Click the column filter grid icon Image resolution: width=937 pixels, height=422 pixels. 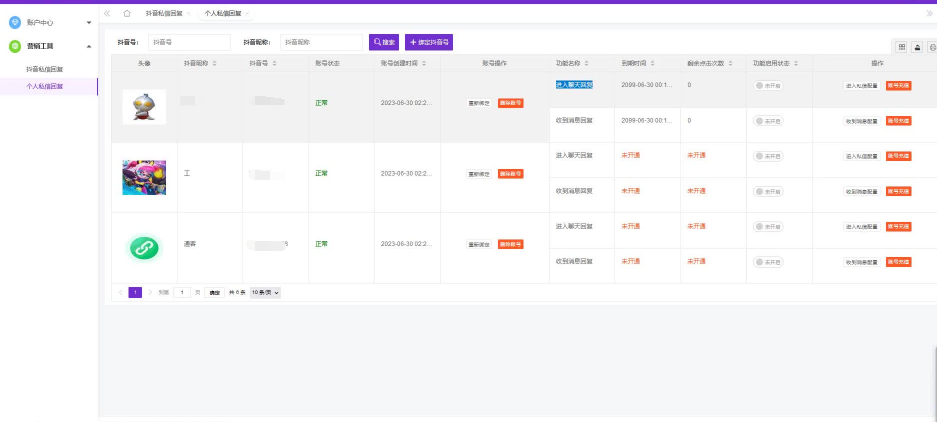tap(902, 46)
